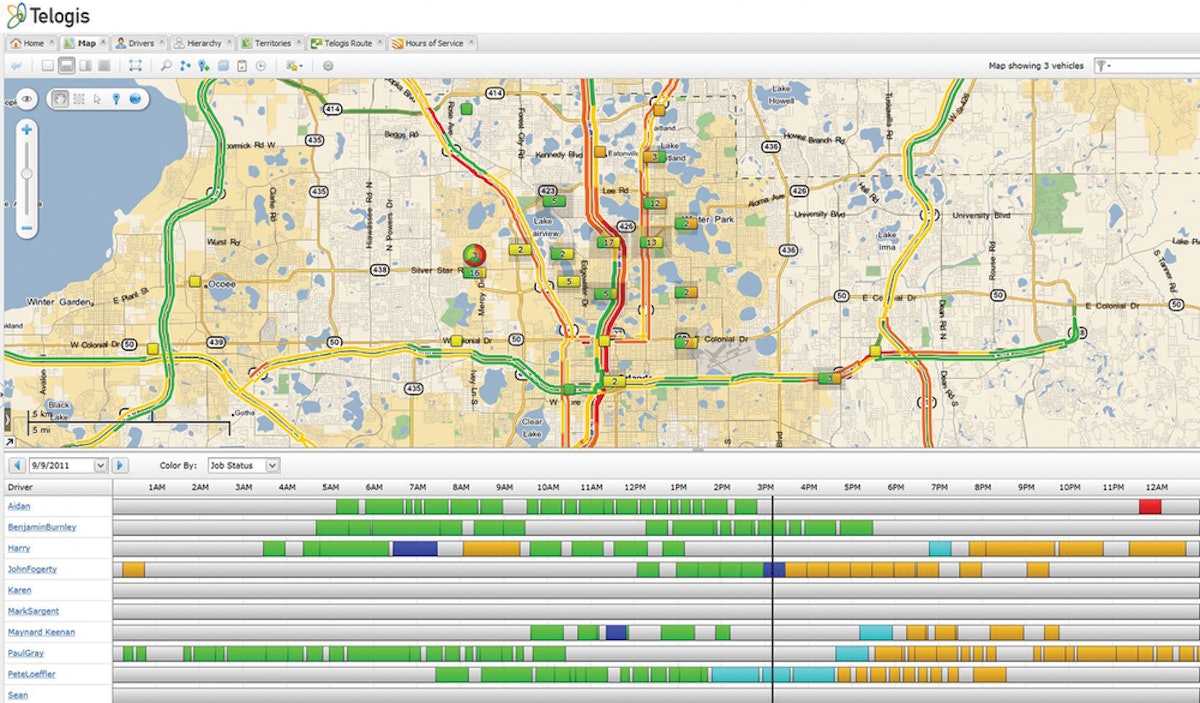Select the marquee selection tool on the map
This screenshot has width=1200, height=703.
point(78,100)
